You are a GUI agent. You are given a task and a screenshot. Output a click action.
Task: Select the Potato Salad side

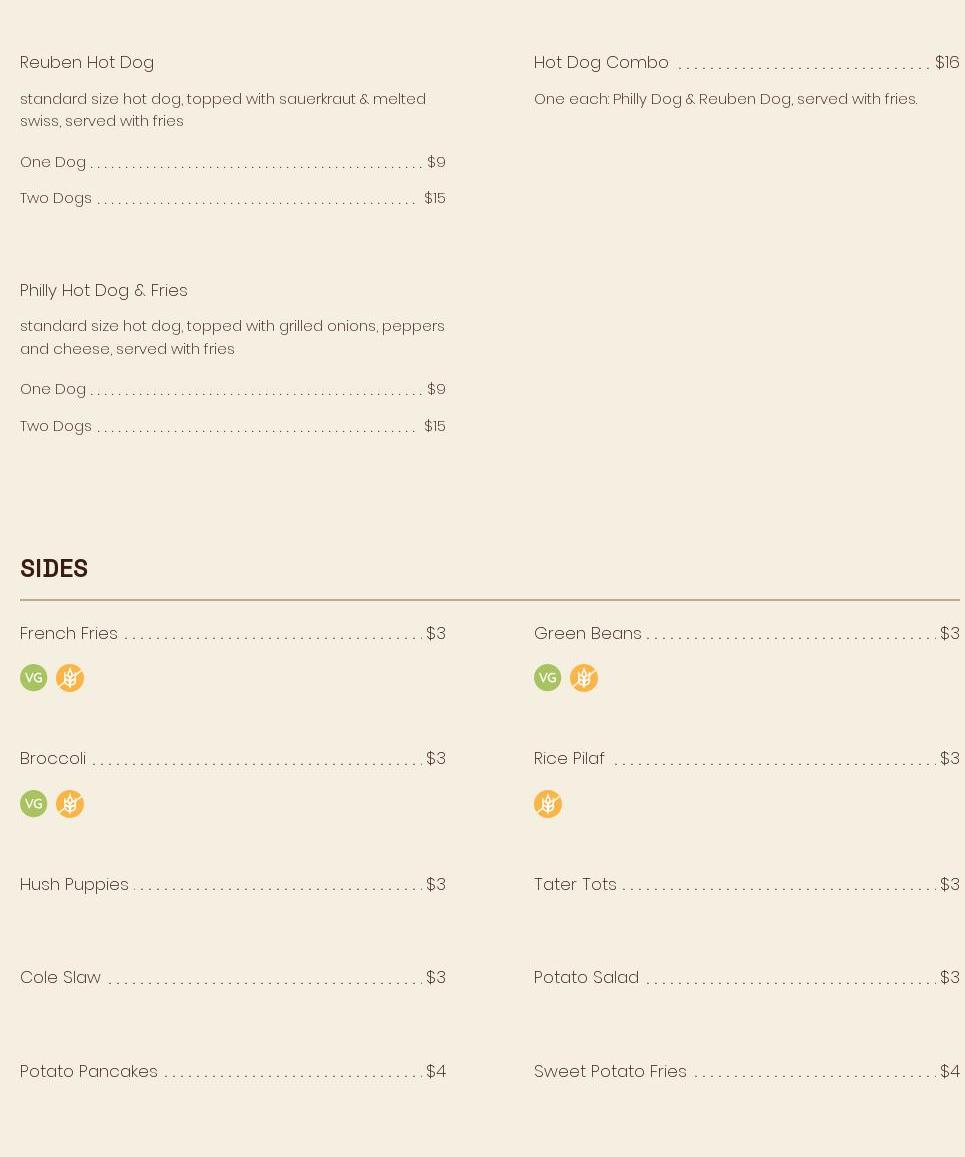coord(747,978)
